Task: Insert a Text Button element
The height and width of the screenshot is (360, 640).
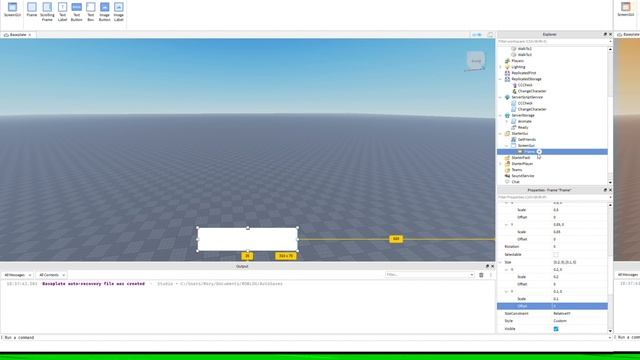Action: pos(76,11)
